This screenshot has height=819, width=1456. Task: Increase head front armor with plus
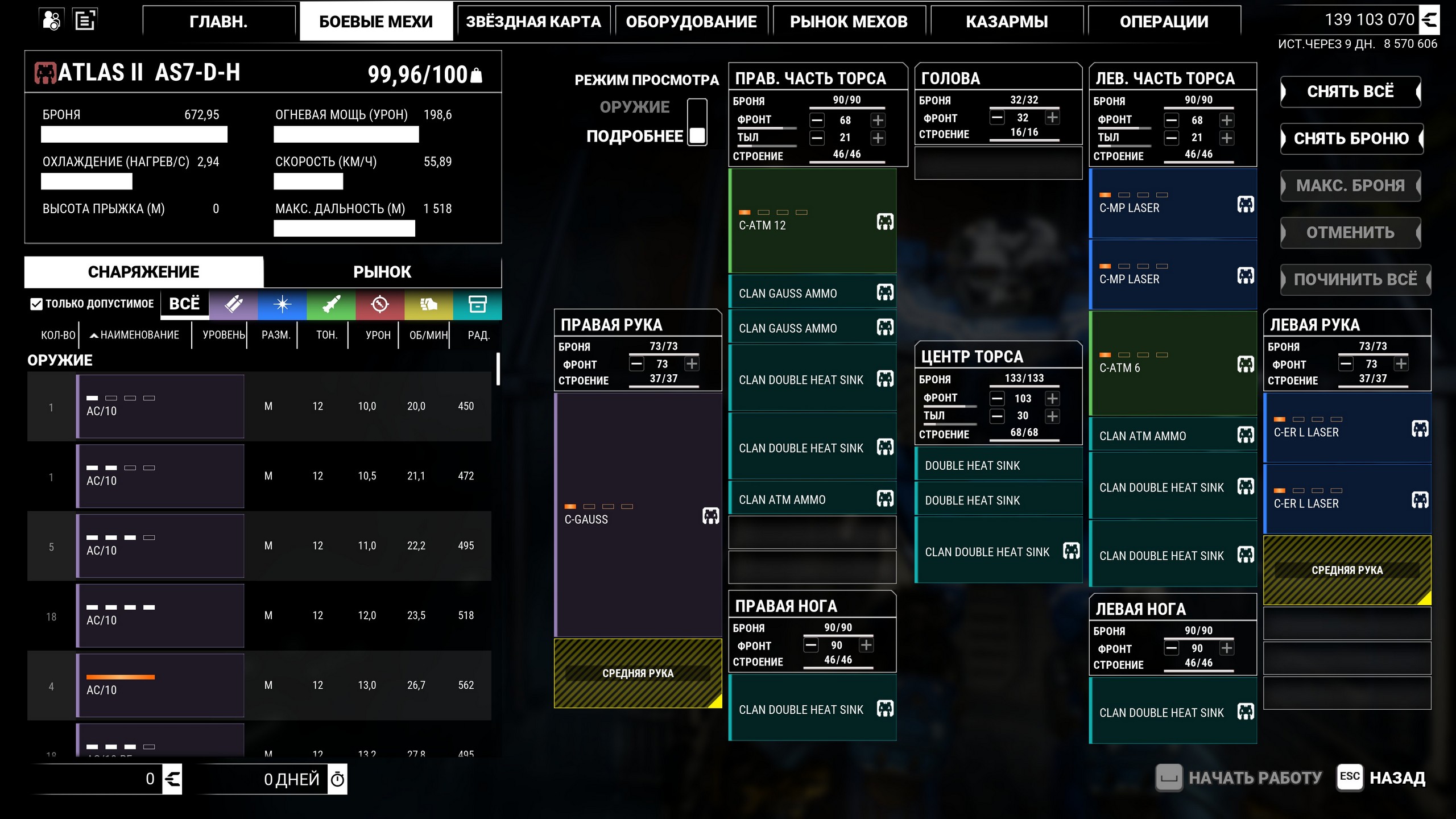(1052, 118)
